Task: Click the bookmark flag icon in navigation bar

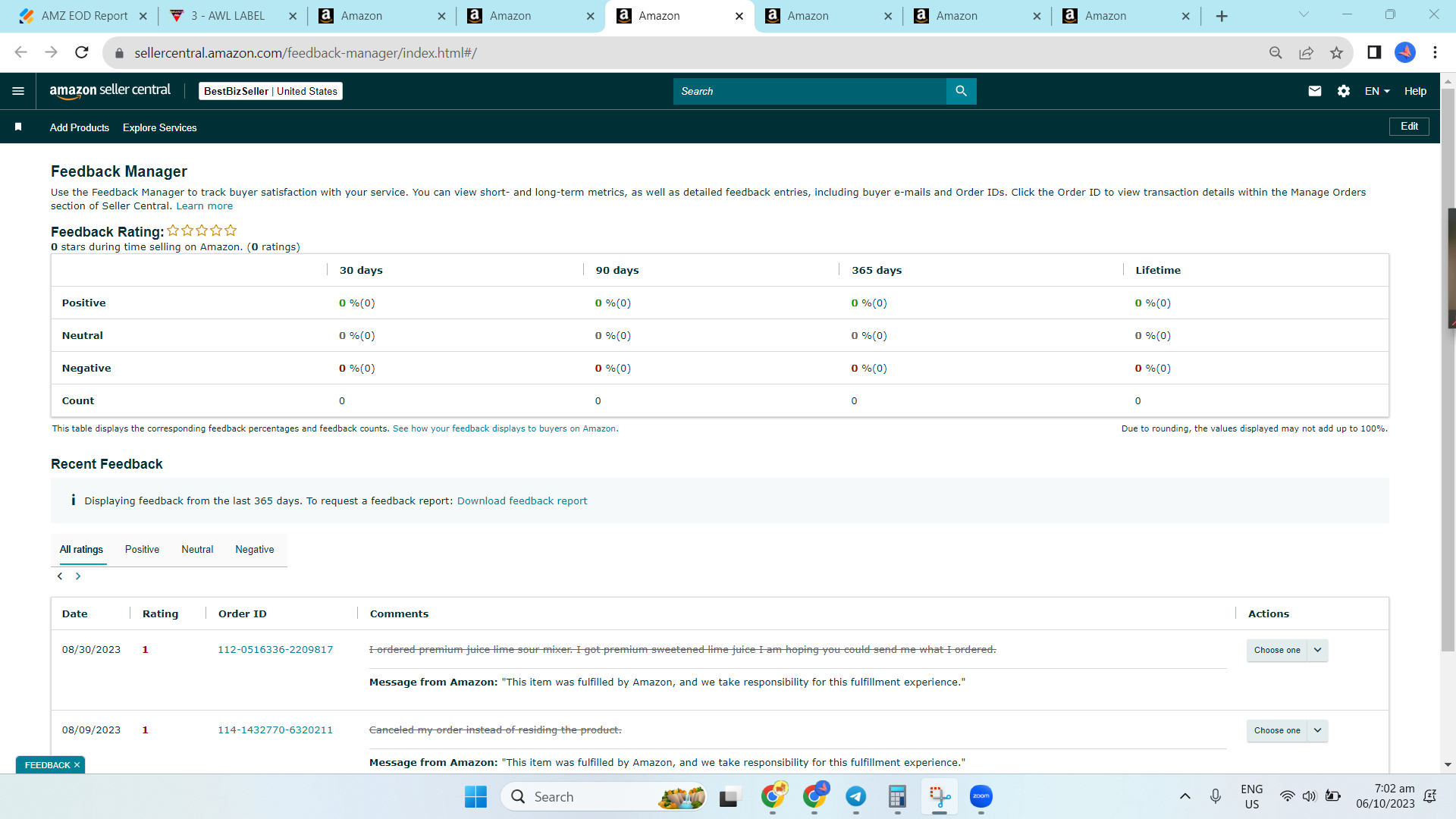Action: coord(18,127)
